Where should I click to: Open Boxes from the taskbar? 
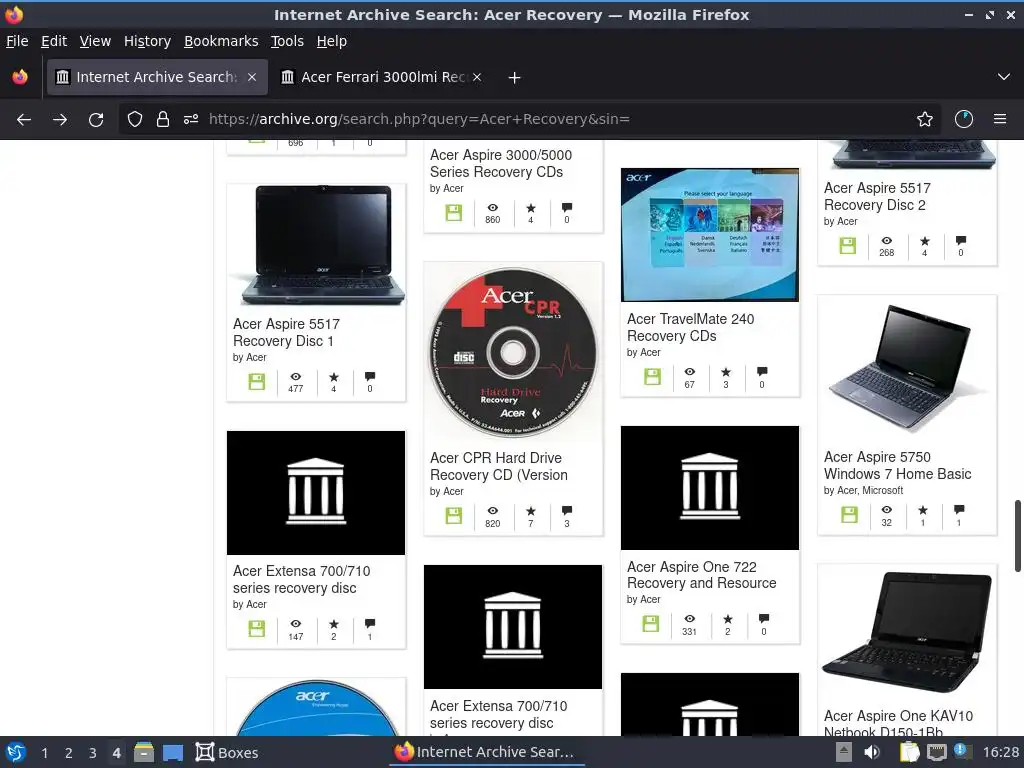(x=227, y=752)
